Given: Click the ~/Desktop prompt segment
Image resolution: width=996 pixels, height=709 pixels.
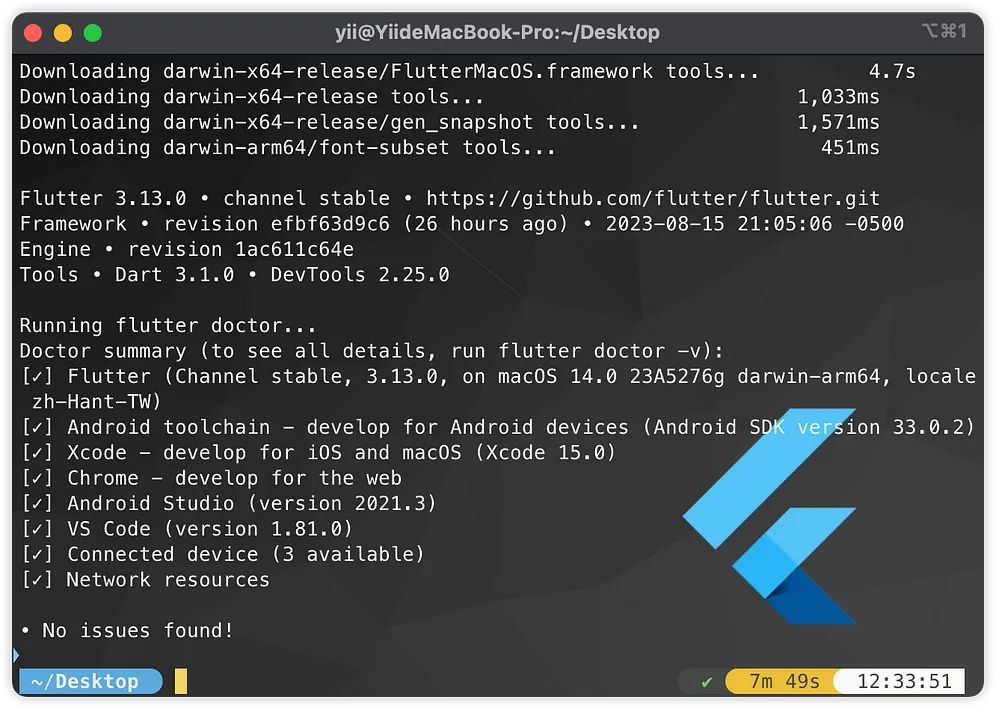Looking at the screenshot, I should [x=90, y=681].
